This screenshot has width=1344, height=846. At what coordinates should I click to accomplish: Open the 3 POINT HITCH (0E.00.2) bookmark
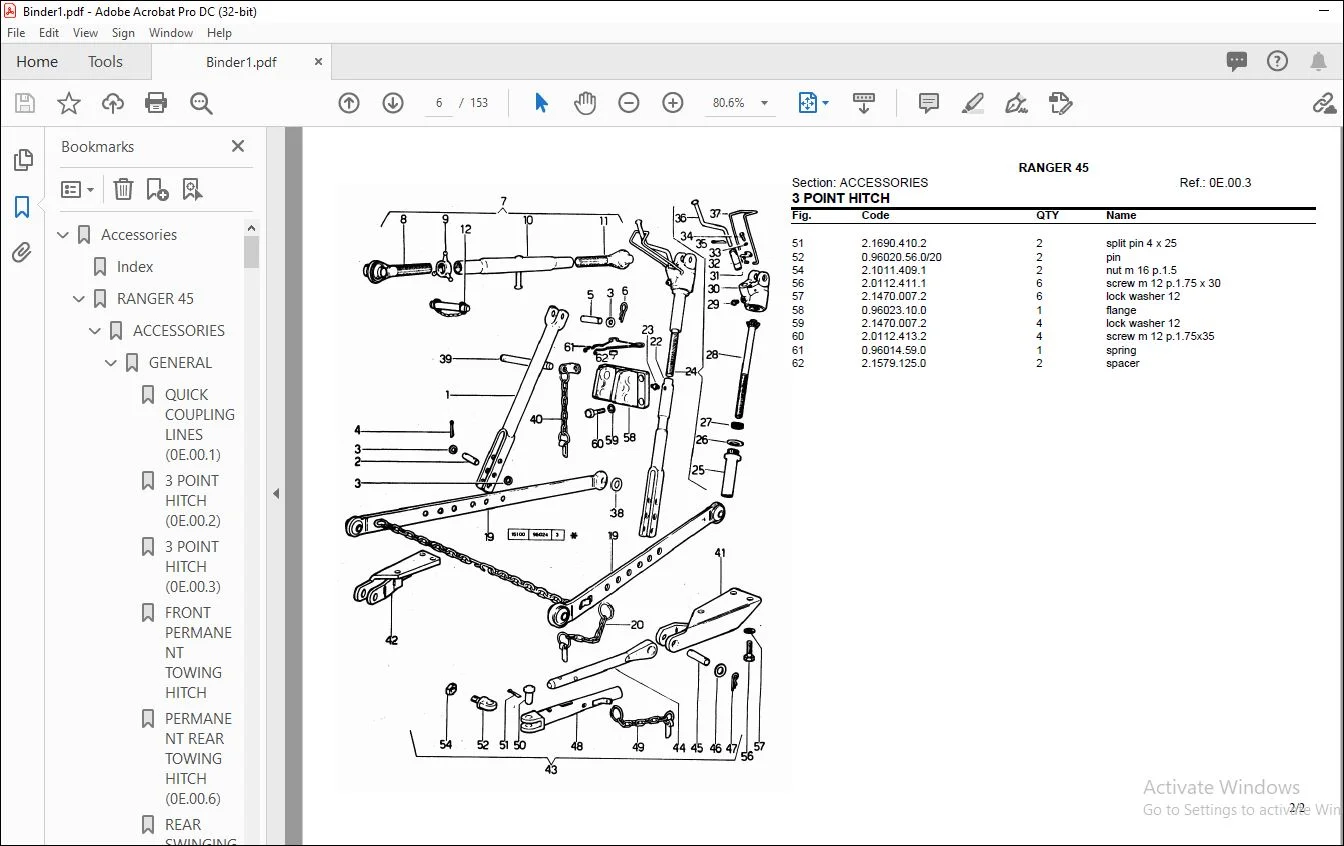point(193,501)
